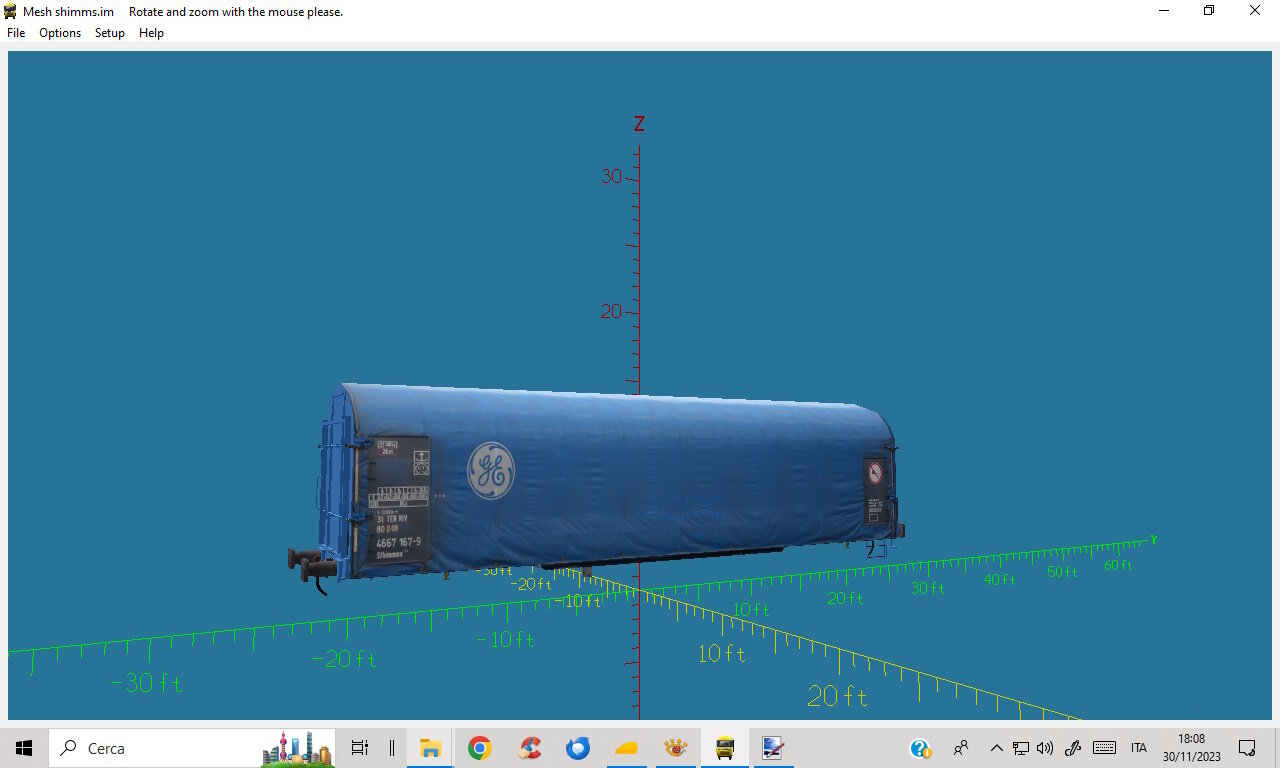Open the Setup menu

[x=110, y=33]
